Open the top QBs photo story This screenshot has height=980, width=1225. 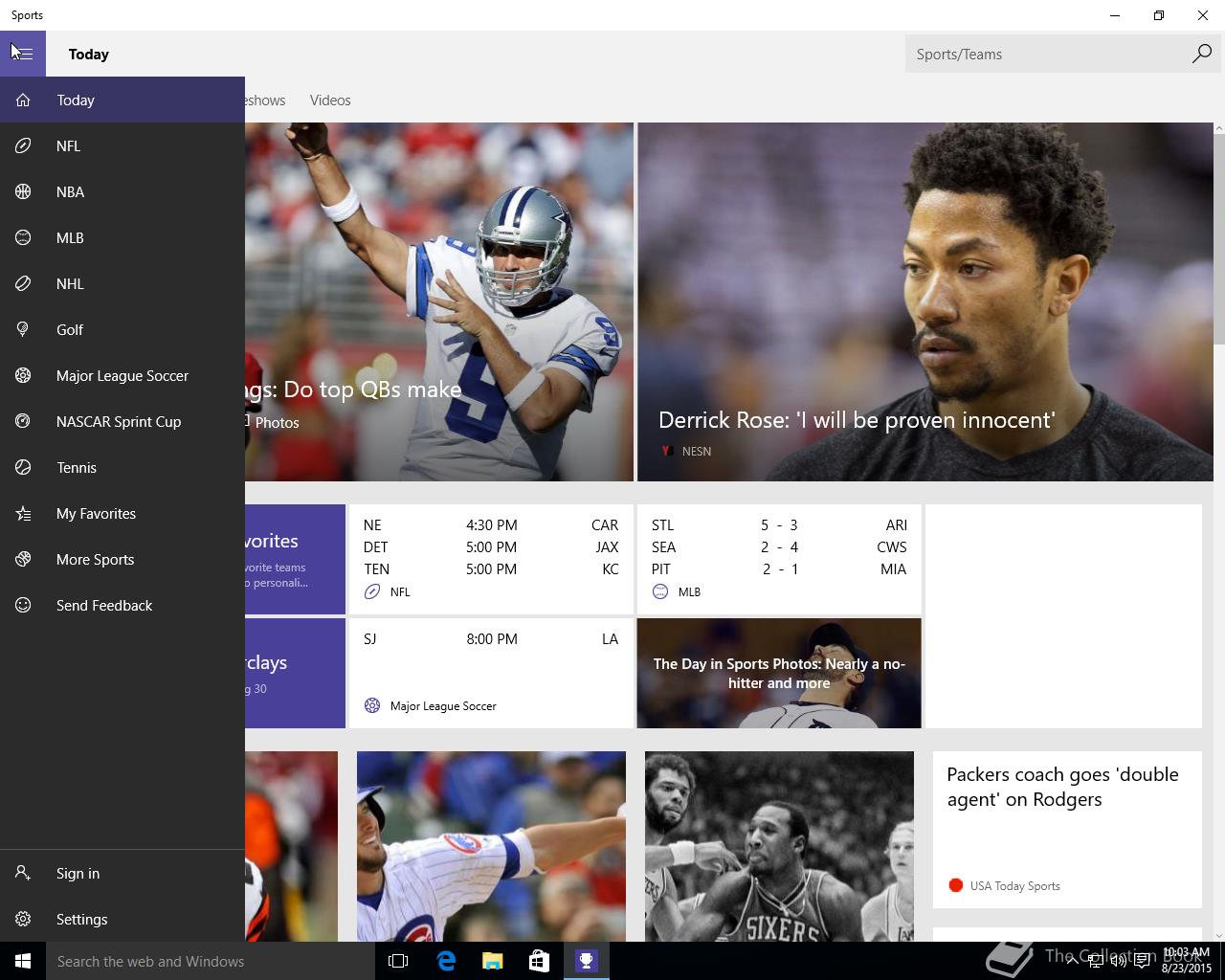pyautogui.click(x=439, y=301)
